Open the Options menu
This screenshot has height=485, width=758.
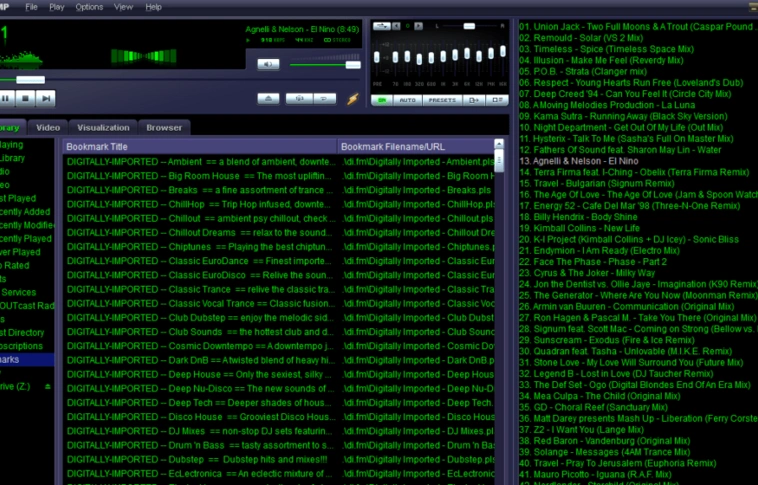point(89,7)
